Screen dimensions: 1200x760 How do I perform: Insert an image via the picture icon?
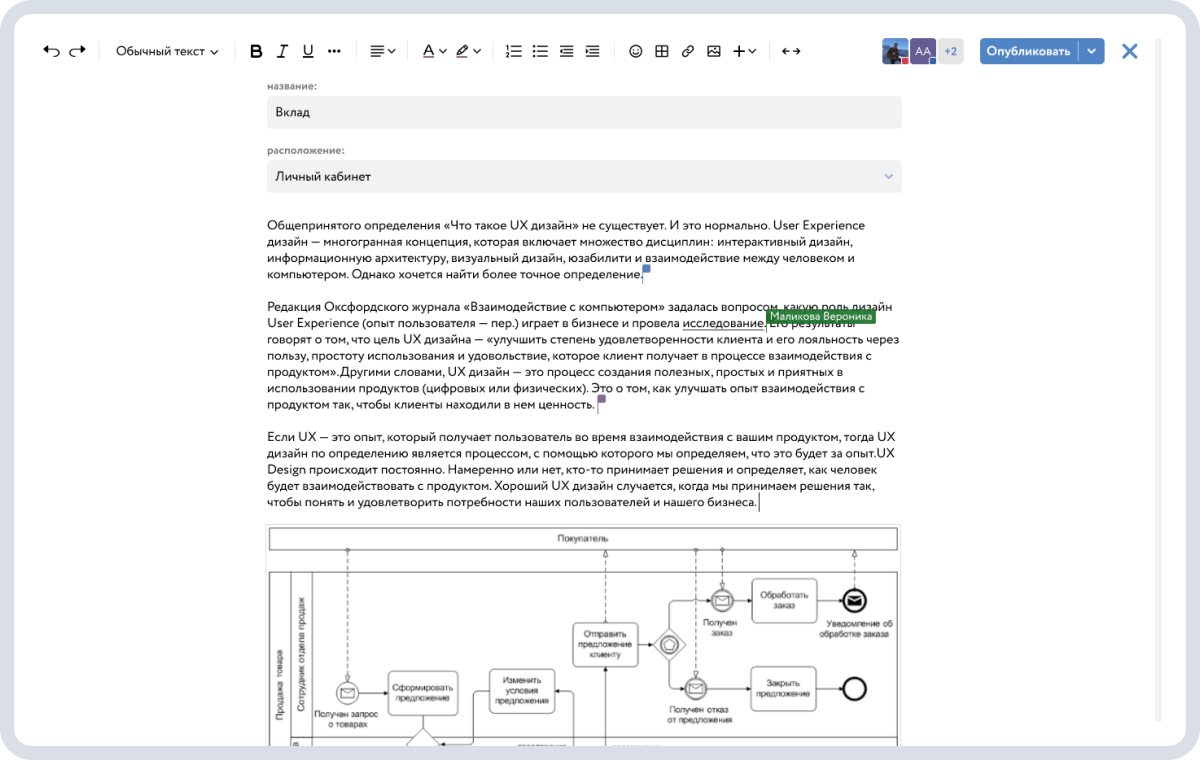point(713,51)
